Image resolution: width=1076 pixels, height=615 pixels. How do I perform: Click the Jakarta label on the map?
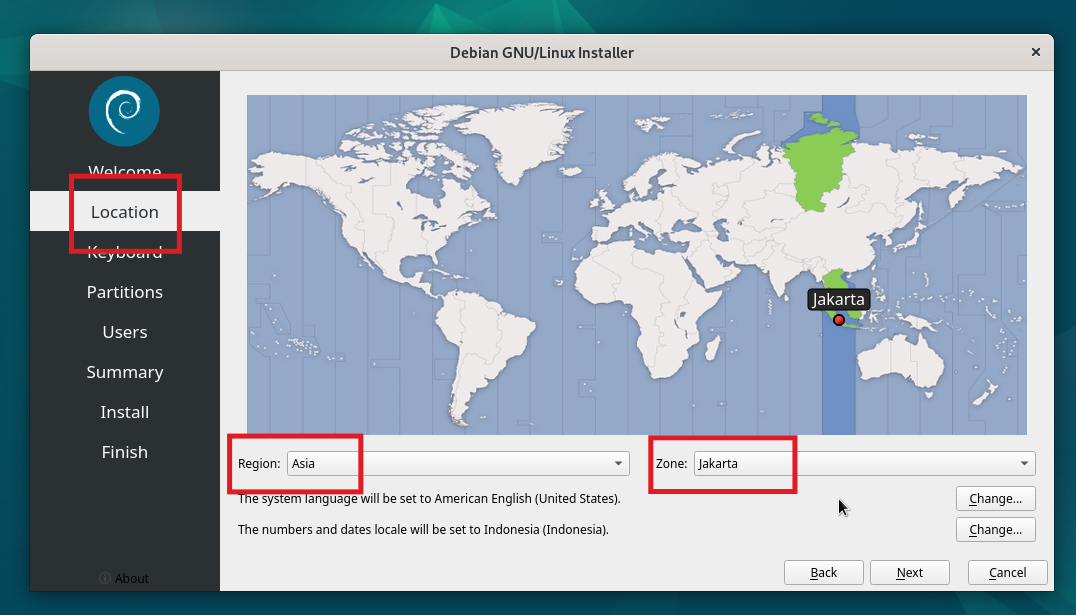(x=838, y=299)
